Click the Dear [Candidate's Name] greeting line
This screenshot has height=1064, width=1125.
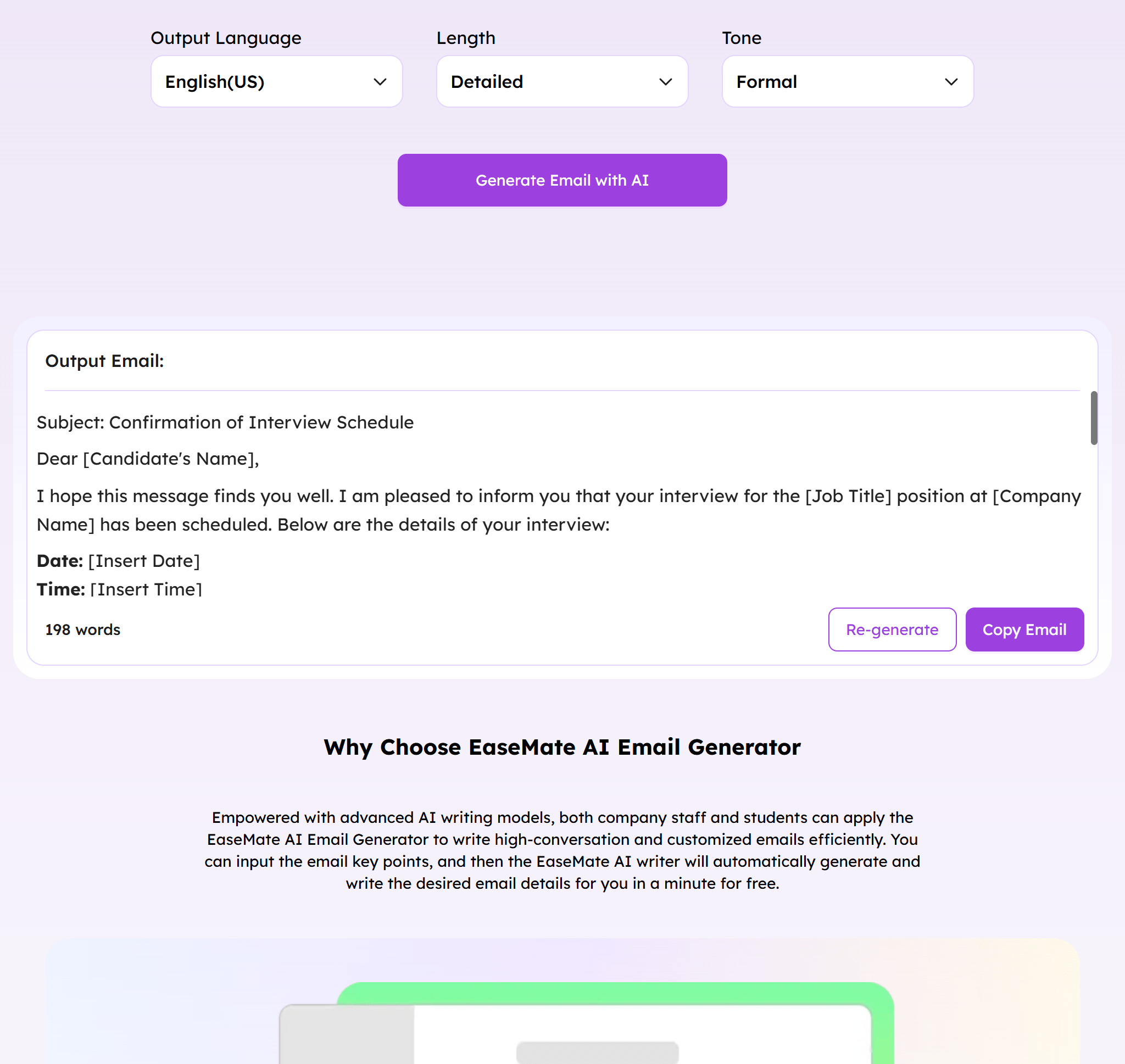point(148,459)
